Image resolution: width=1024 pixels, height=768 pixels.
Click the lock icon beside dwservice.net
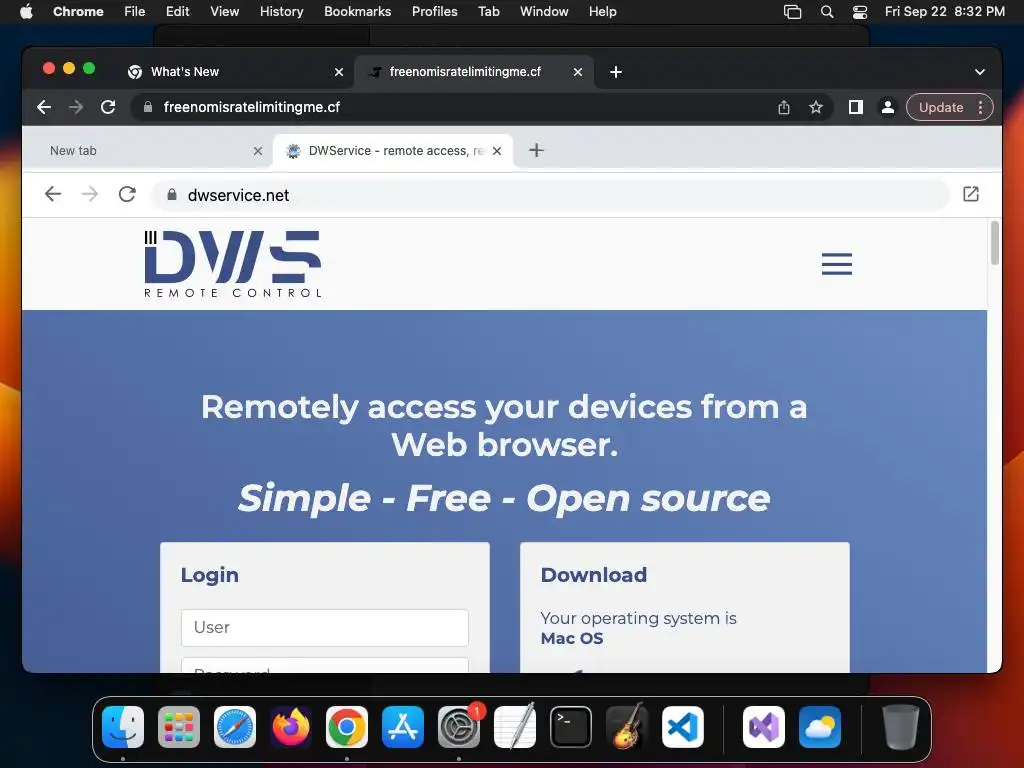[172, 195]
